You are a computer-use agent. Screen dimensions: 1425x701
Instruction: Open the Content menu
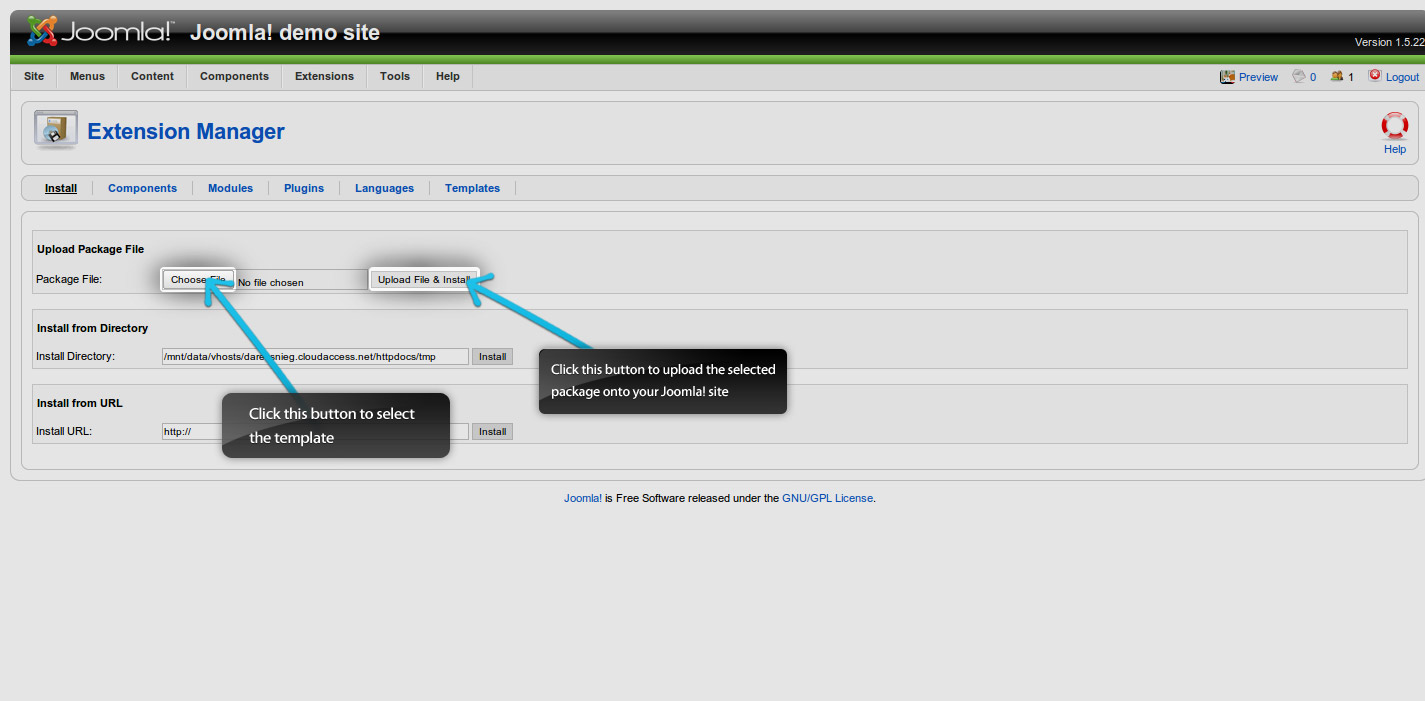(x=152, y=76)
